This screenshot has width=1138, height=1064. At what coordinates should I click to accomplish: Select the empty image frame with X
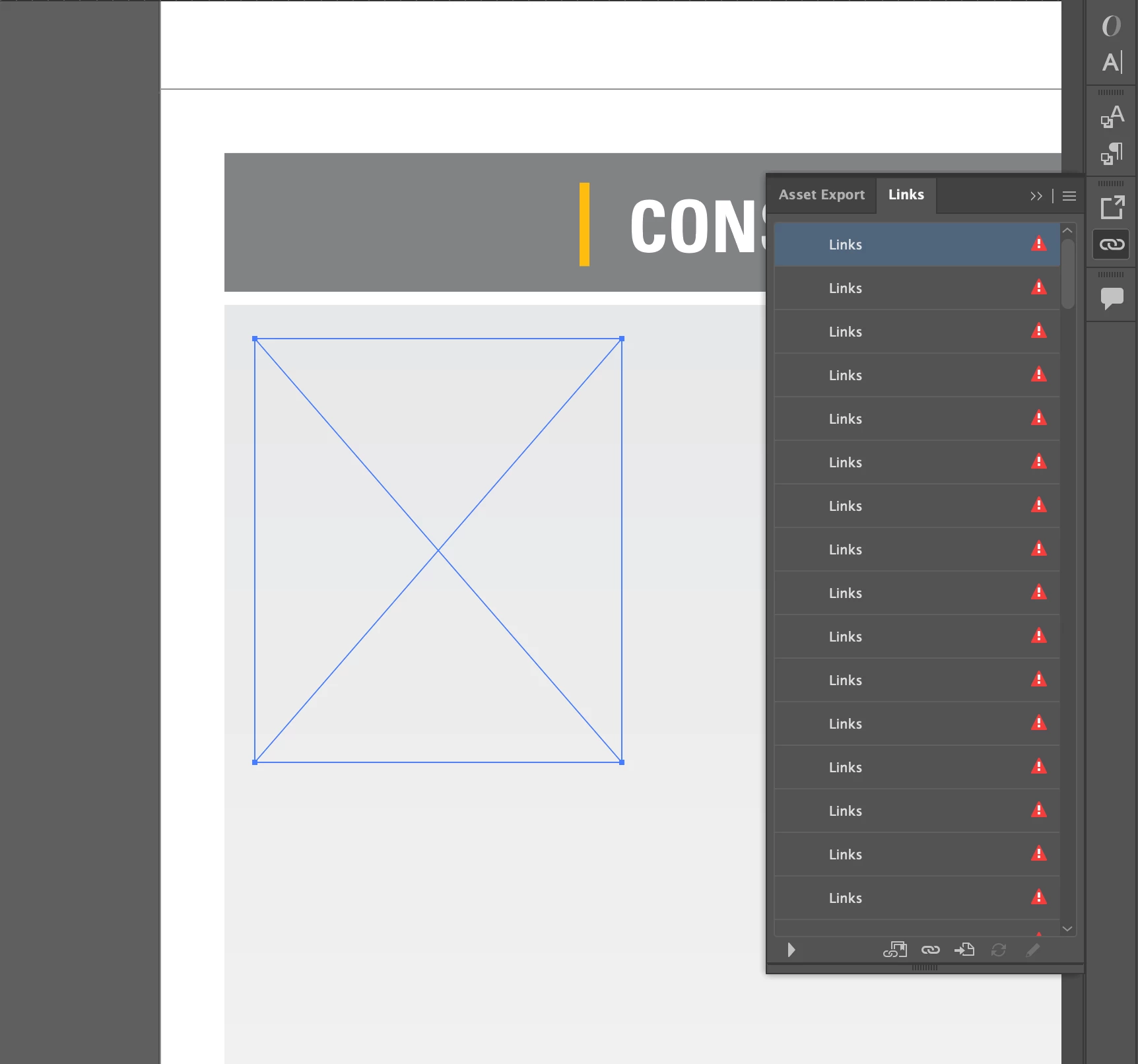[438, 550]
